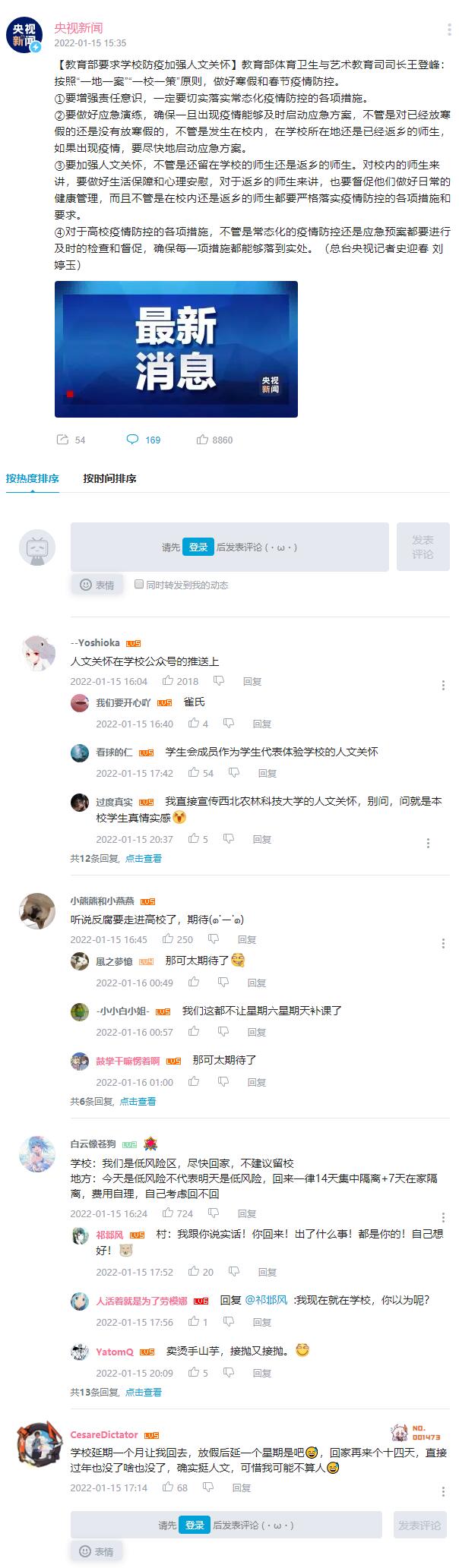
Task: Switch to 按时间排序 tab
Action: click(109, 478)
